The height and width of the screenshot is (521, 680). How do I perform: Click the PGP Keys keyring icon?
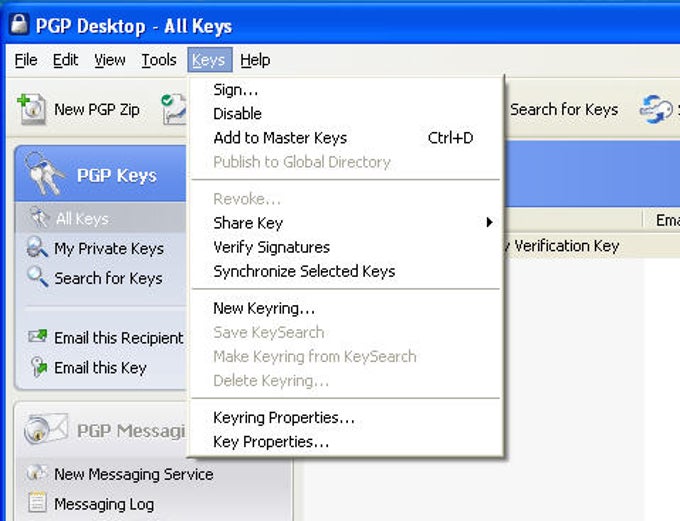(x=43, y=174)
